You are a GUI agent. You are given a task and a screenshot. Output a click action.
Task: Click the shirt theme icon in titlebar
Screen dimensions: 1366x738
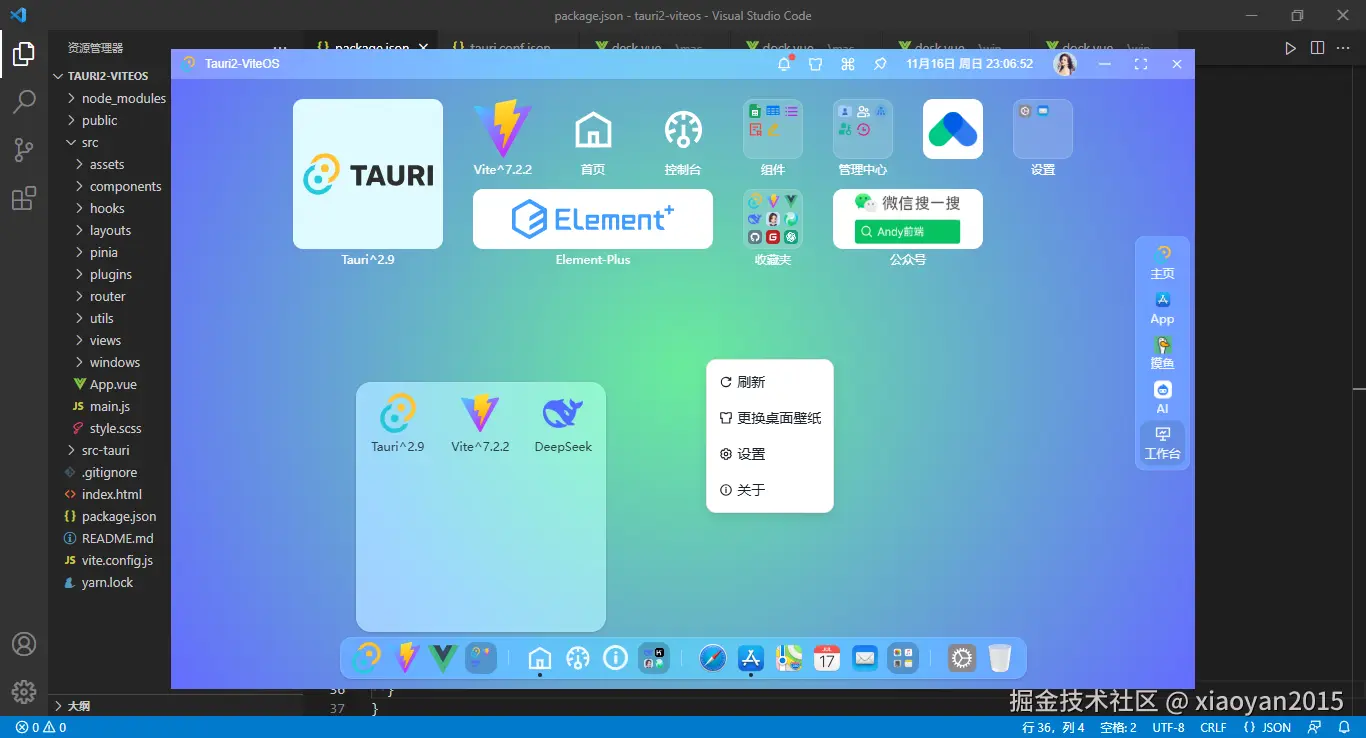tap(816, 64)
